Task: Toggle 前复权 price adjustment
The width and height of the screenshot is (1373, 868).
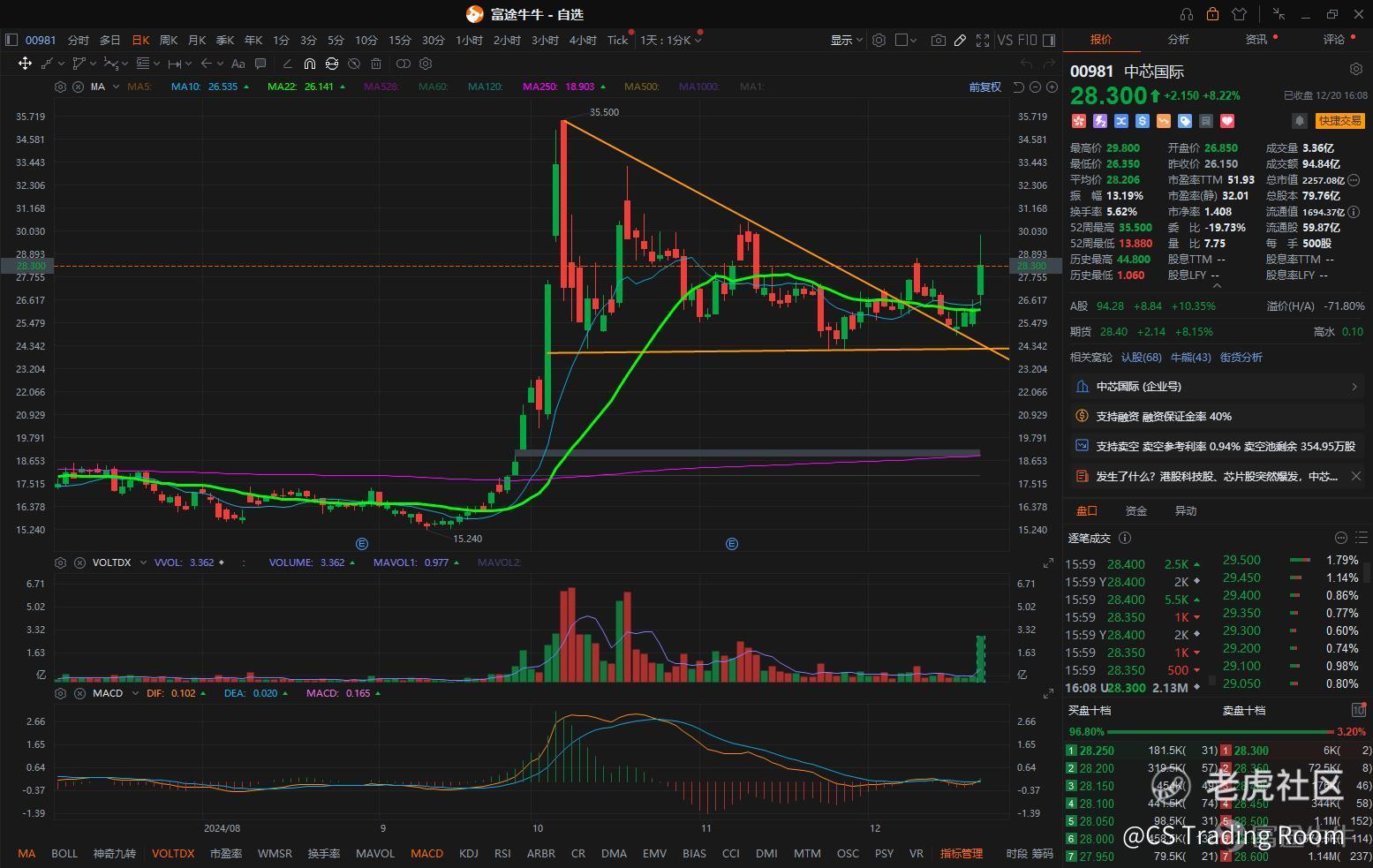Action: pos(984,87)
